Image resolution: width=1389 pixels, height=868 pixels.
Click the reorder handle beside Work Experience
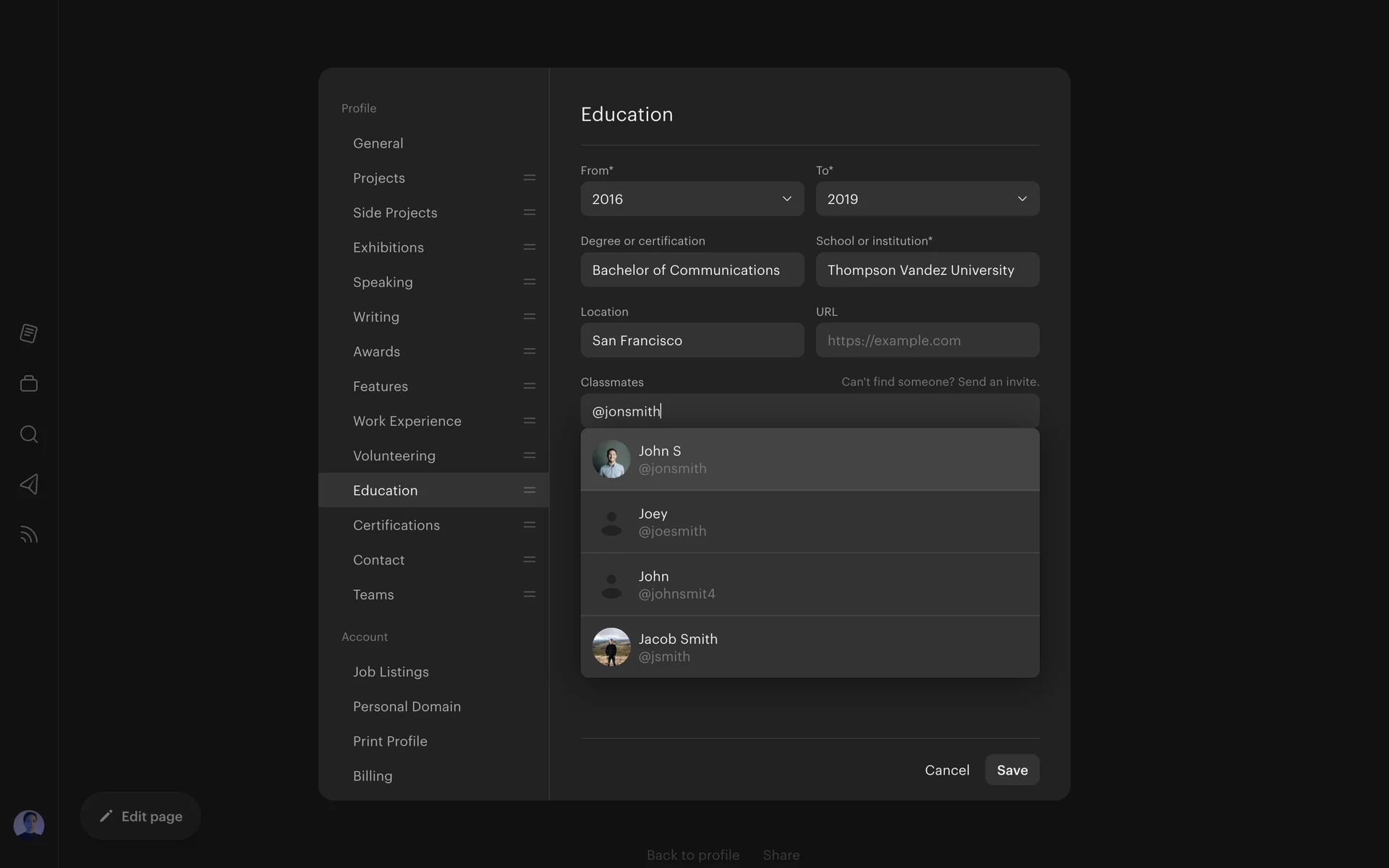530,421
